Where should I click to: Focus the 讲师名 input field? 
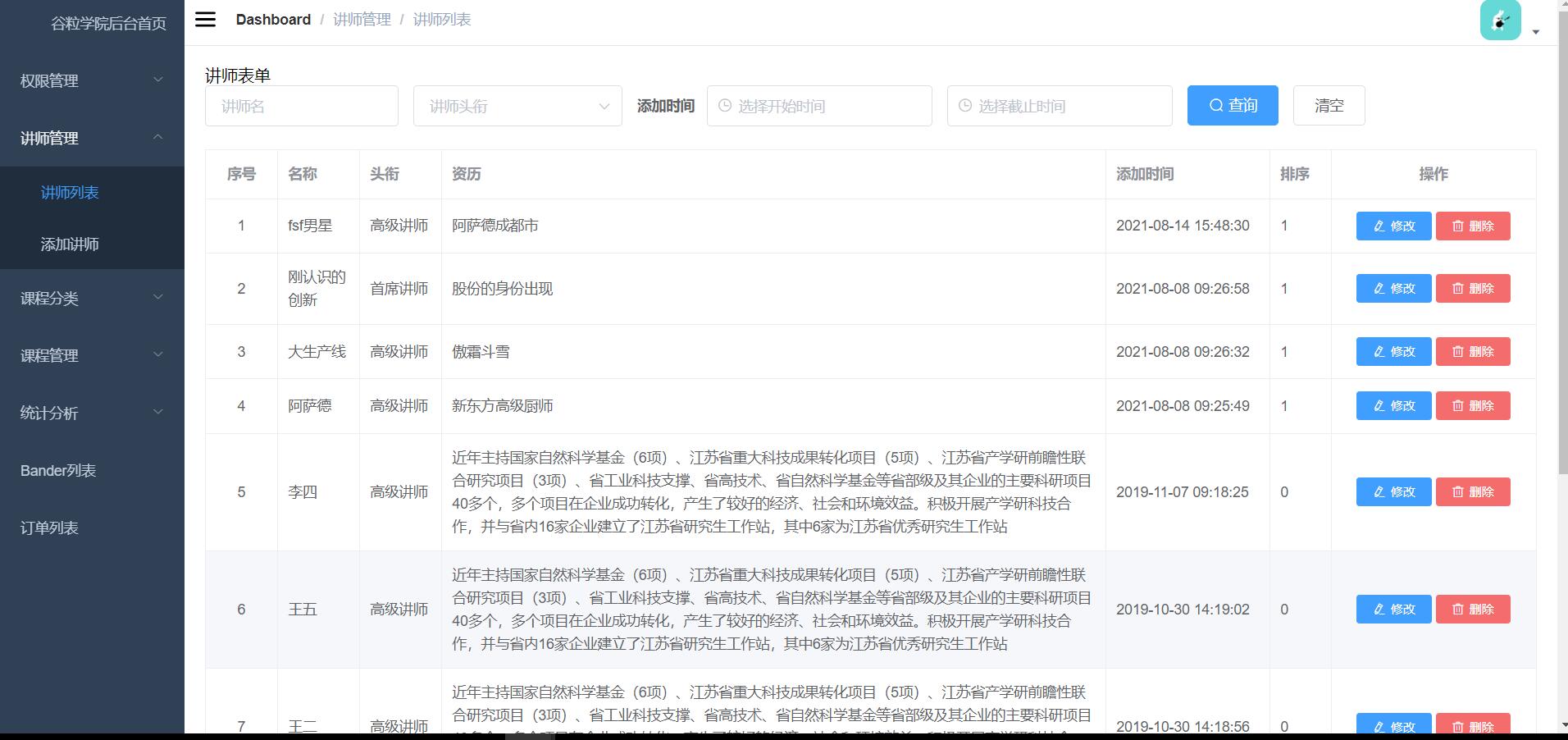tap(302, 106)
